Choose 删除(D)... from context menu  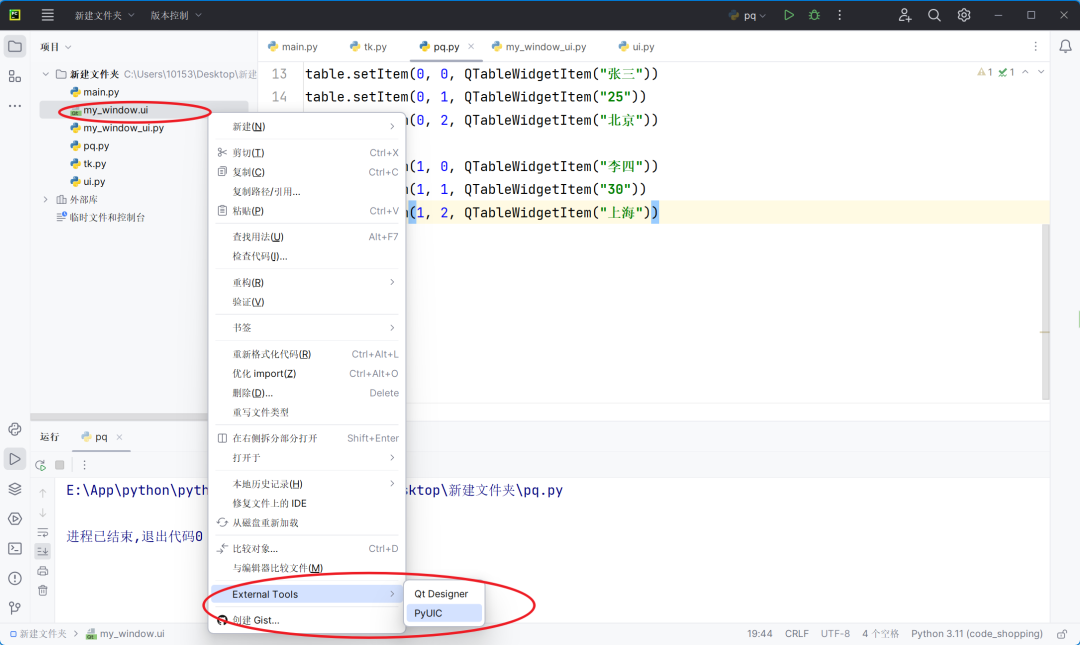coord(307,393)
